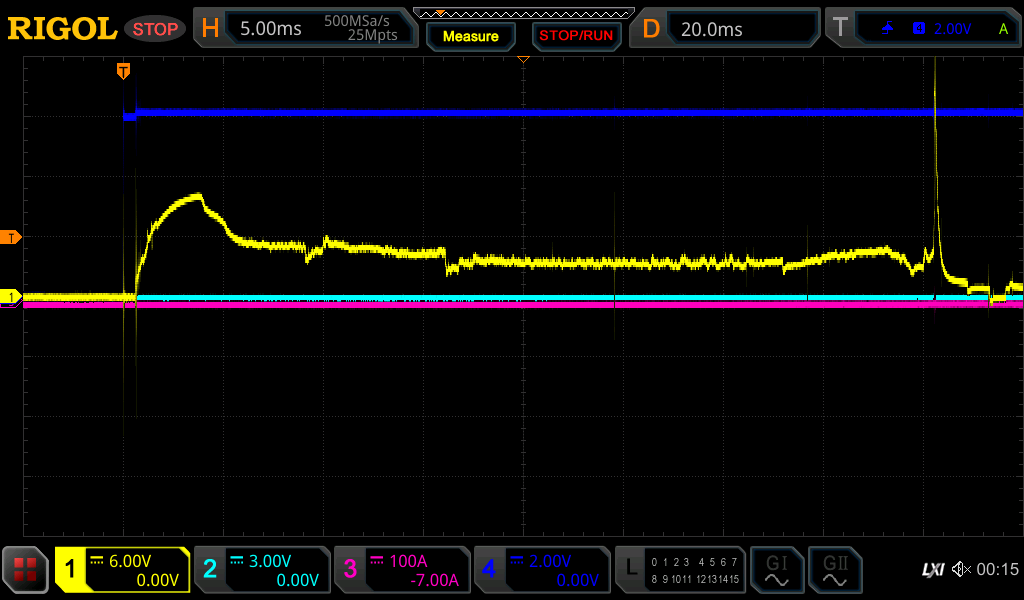Viewport: 1024px width, 600px height.
Task: Toggle channel 2 with the 3.00V label
Action: (262, 570)
